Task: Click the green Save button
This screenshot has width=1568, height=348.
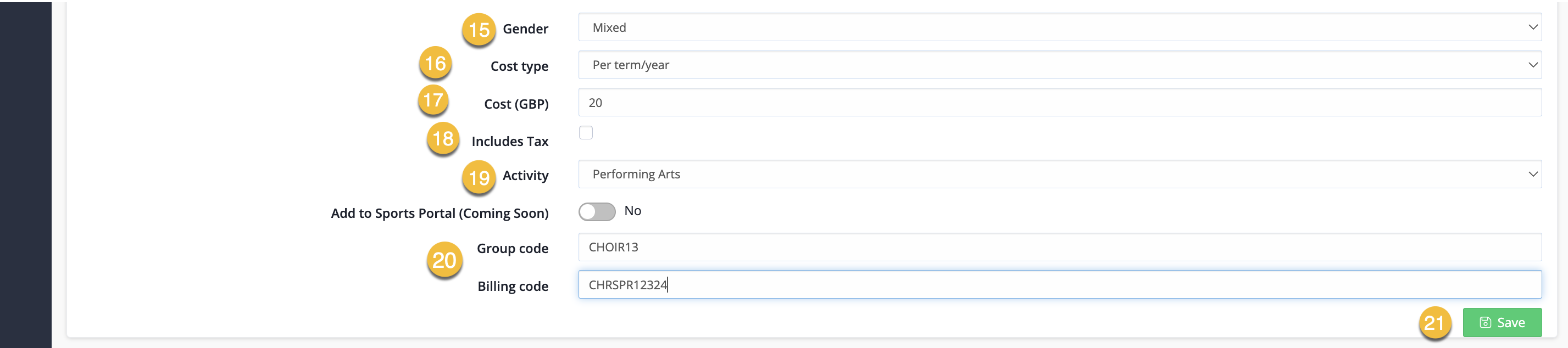Action: tap(1502, 322)
